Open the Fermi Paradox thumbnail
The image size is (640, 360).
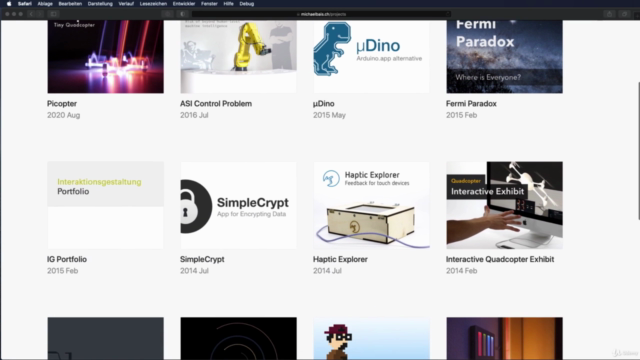coord(504,57)
